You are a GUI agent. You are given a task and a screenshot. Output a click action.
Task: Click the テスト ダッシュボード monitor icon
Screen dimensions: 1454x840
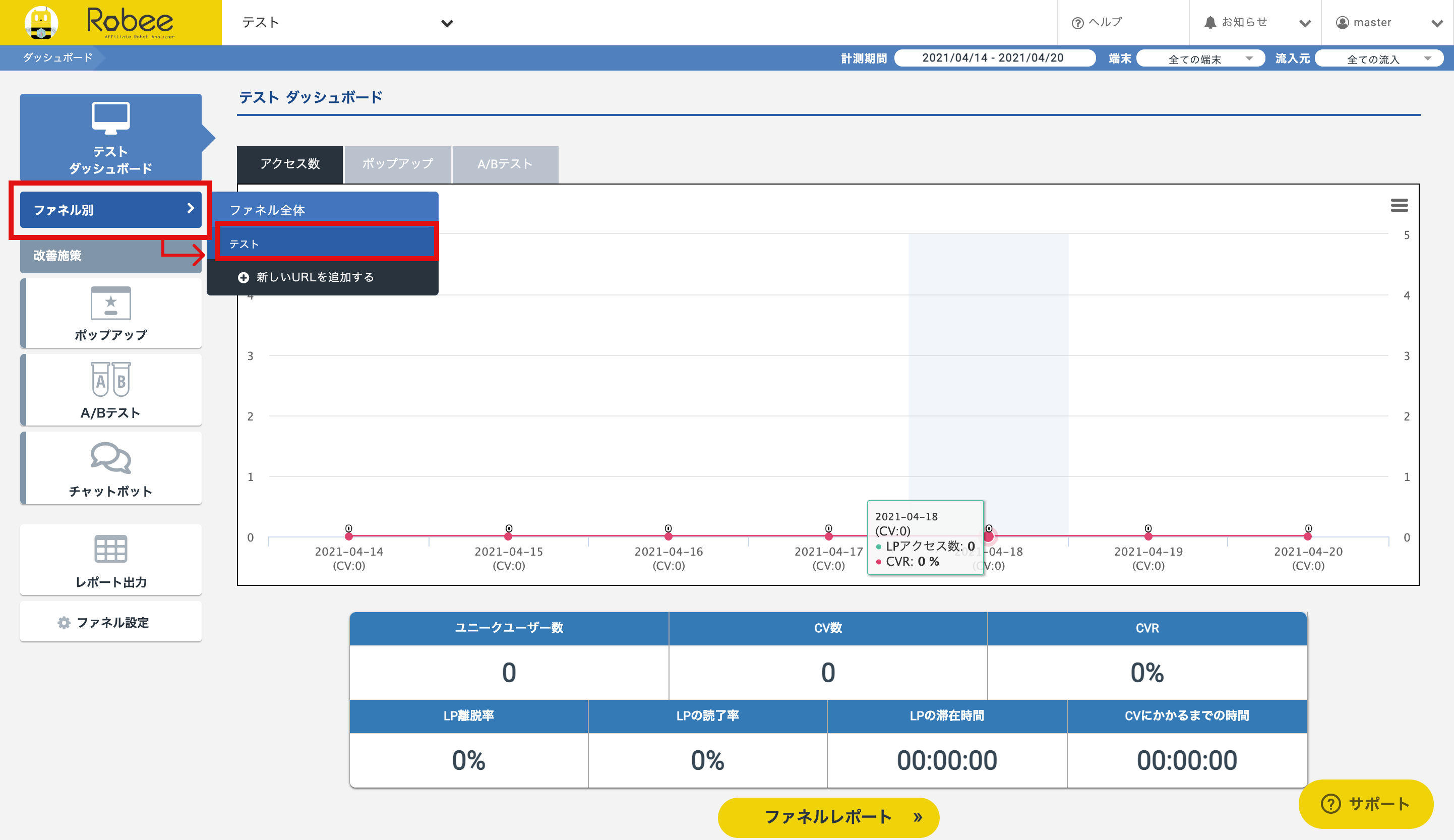pyautogui.click(x=111, y=117)
